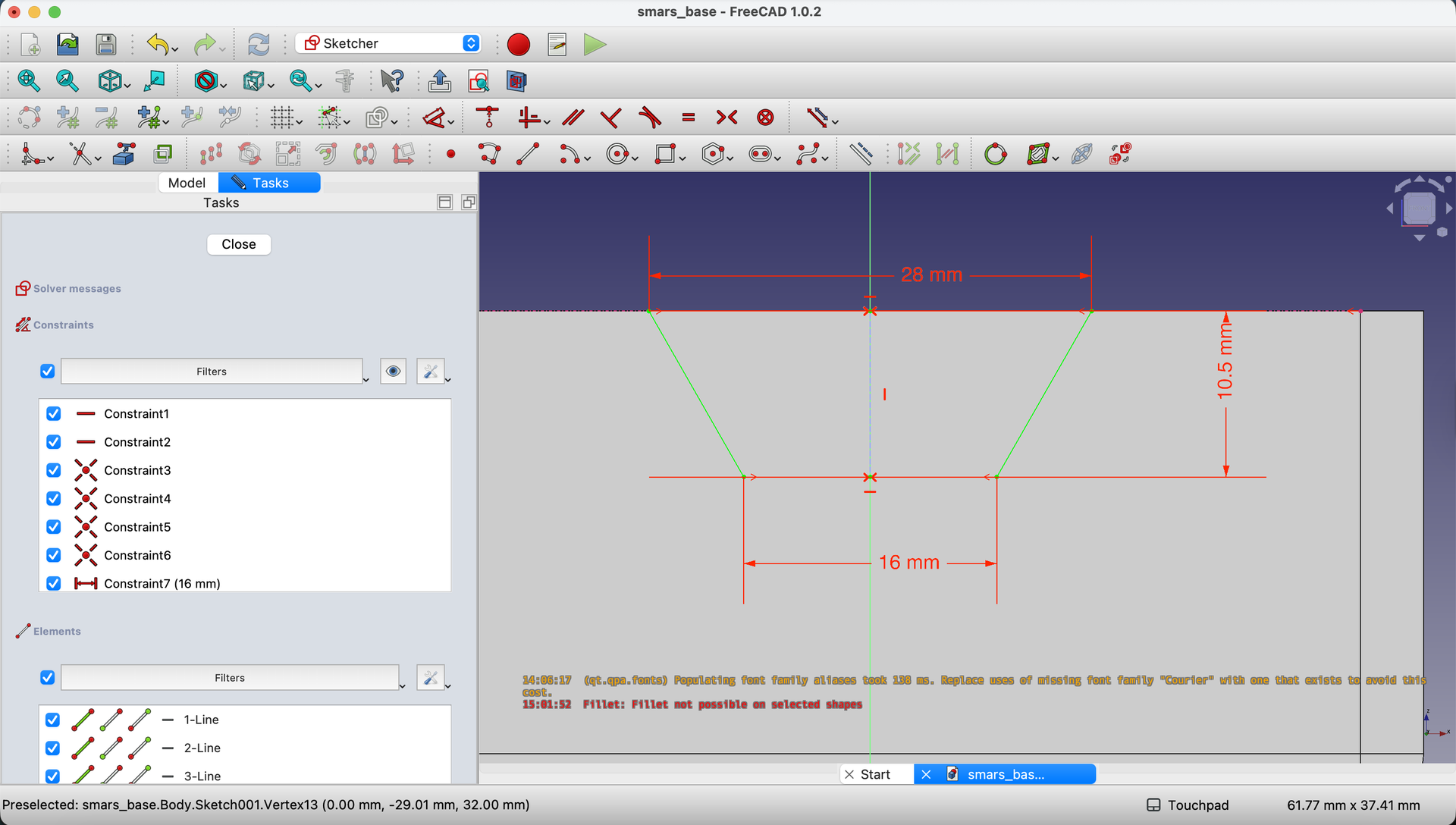The image size is (1456, 825).
Task: Apply the Equal constraint tool
Action: [689, 118]
